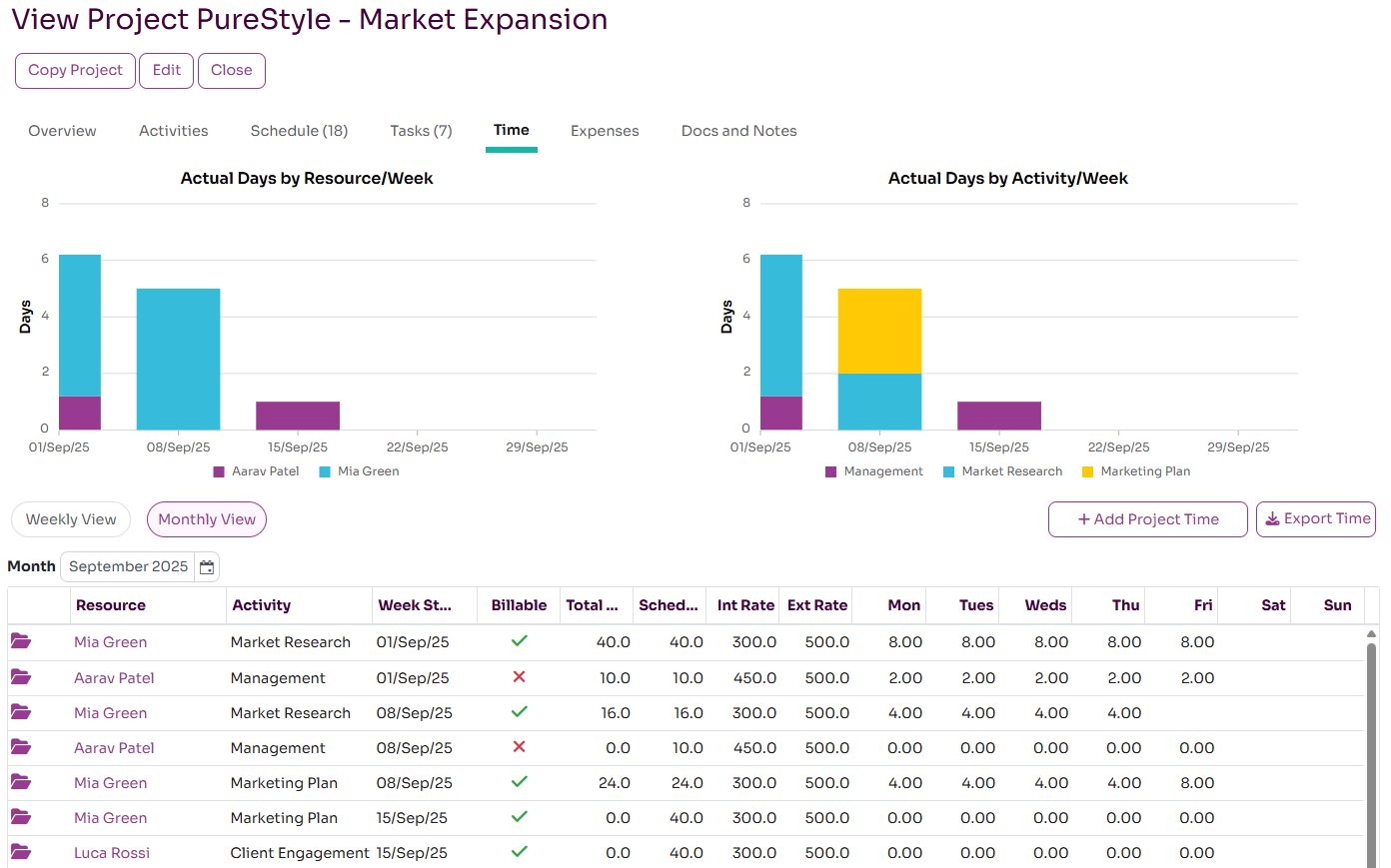1391x868 pixels.
Task: Sort by Week Start column header
Action: coord(415,605)
